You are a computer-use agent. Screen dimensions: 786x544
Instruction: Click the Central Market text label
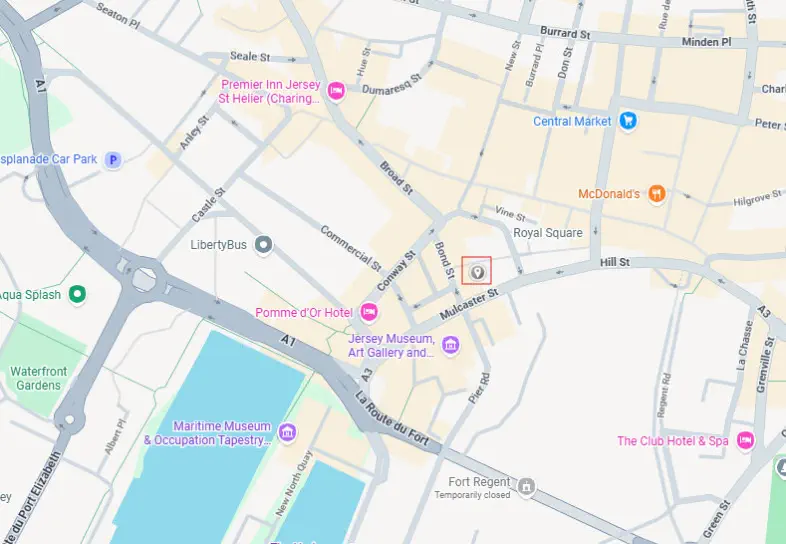pos(572,121)
